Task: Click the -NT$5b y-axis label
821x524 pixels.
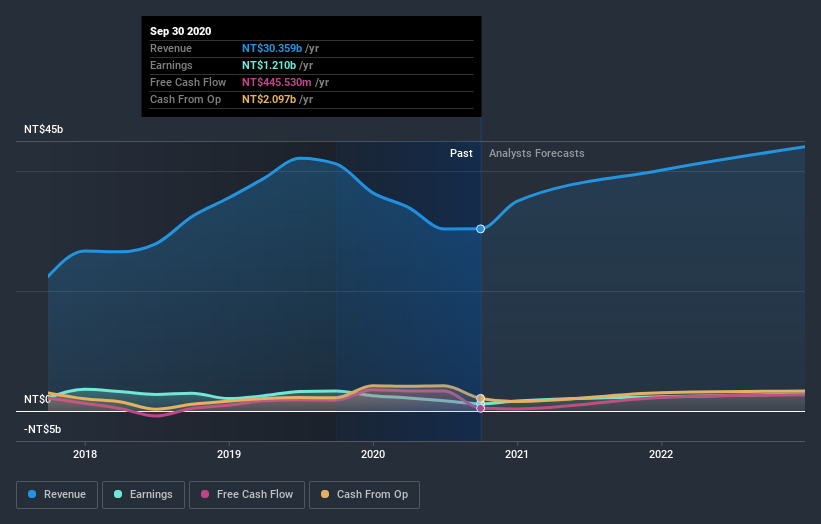Action: tap(42, 429)
